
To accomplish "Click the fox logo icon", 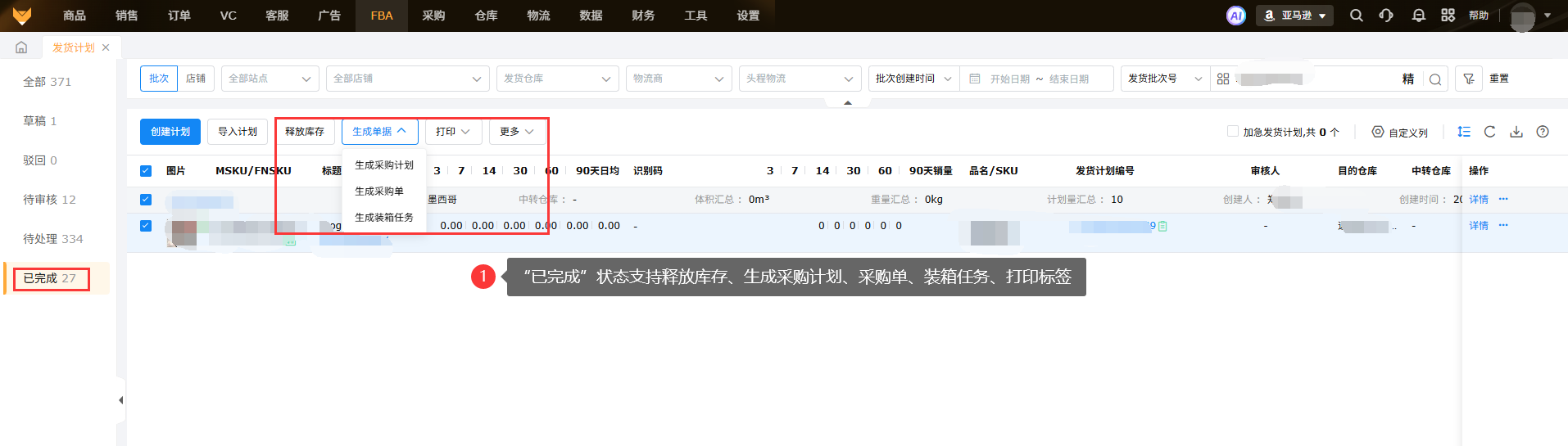I will pos(22,16).
